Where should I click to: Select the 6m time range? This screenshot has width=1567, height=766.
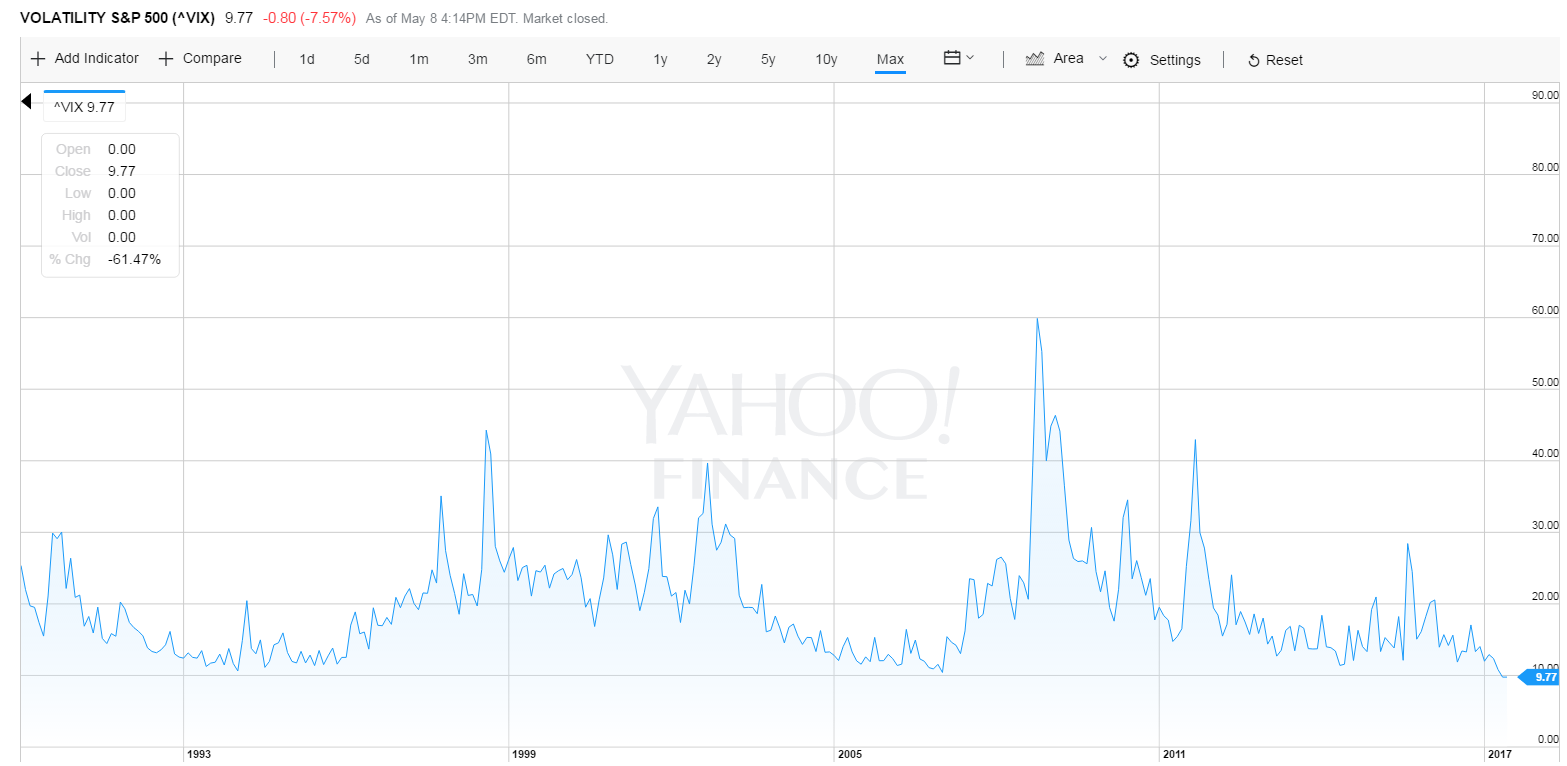pyautogui.click(x=537, y=59)
